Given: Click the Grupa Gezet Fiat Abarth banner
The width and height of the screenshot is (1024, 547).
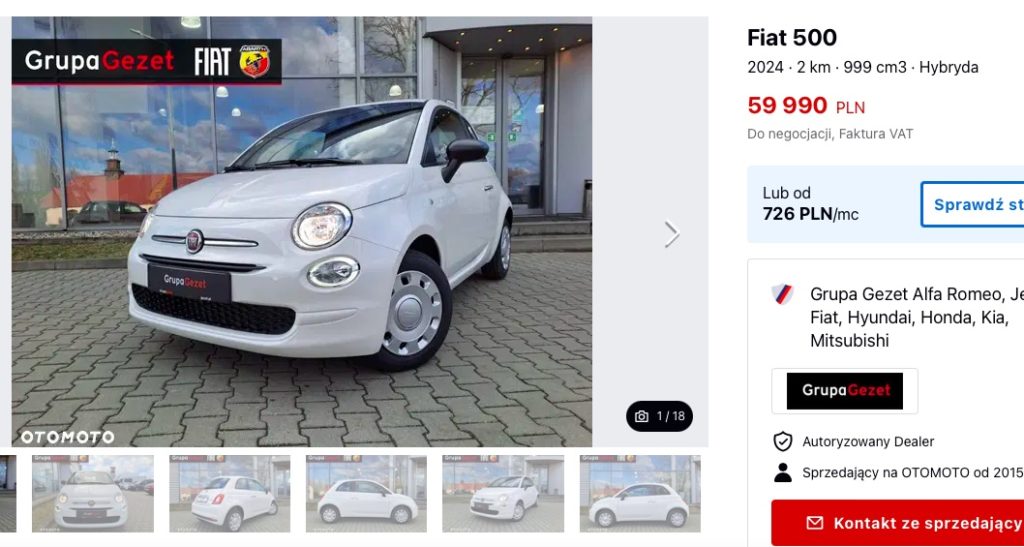Looking at the screenshot, I should pos(147,61).
